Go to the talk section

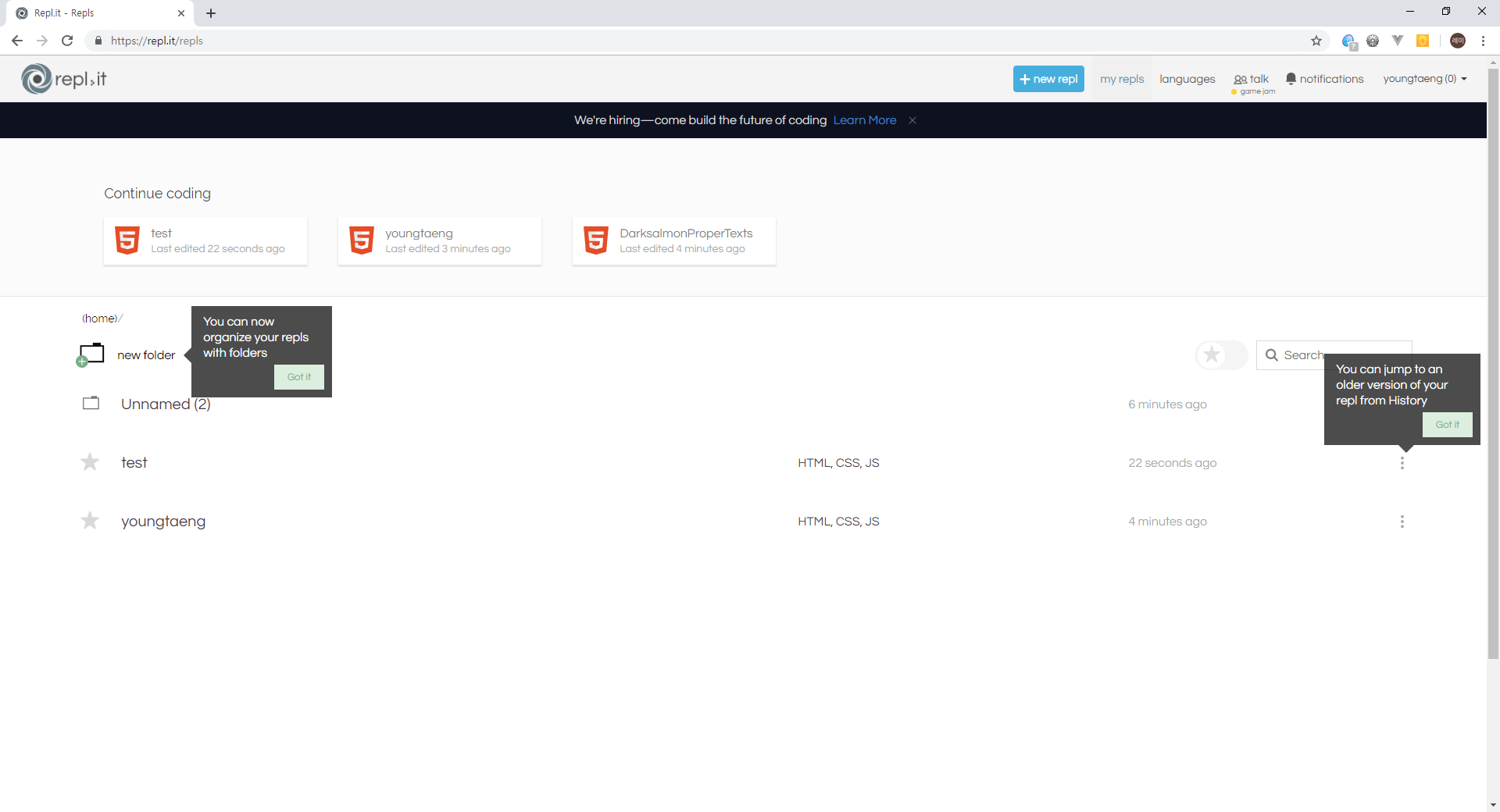pyautogui.click(x=1252, y=79)
